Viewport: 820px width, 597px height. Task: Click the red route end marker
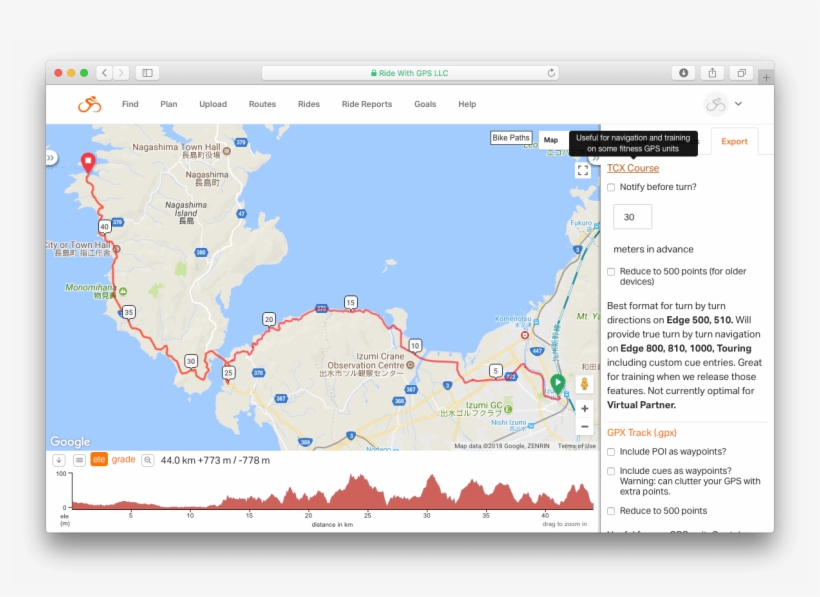[88, 162]
